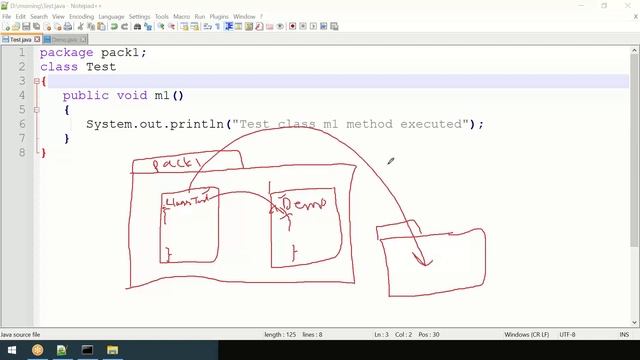Click the Save All toolbar icon
The height and width of the screenshot is (360, 640).
(x=36, y=27)
